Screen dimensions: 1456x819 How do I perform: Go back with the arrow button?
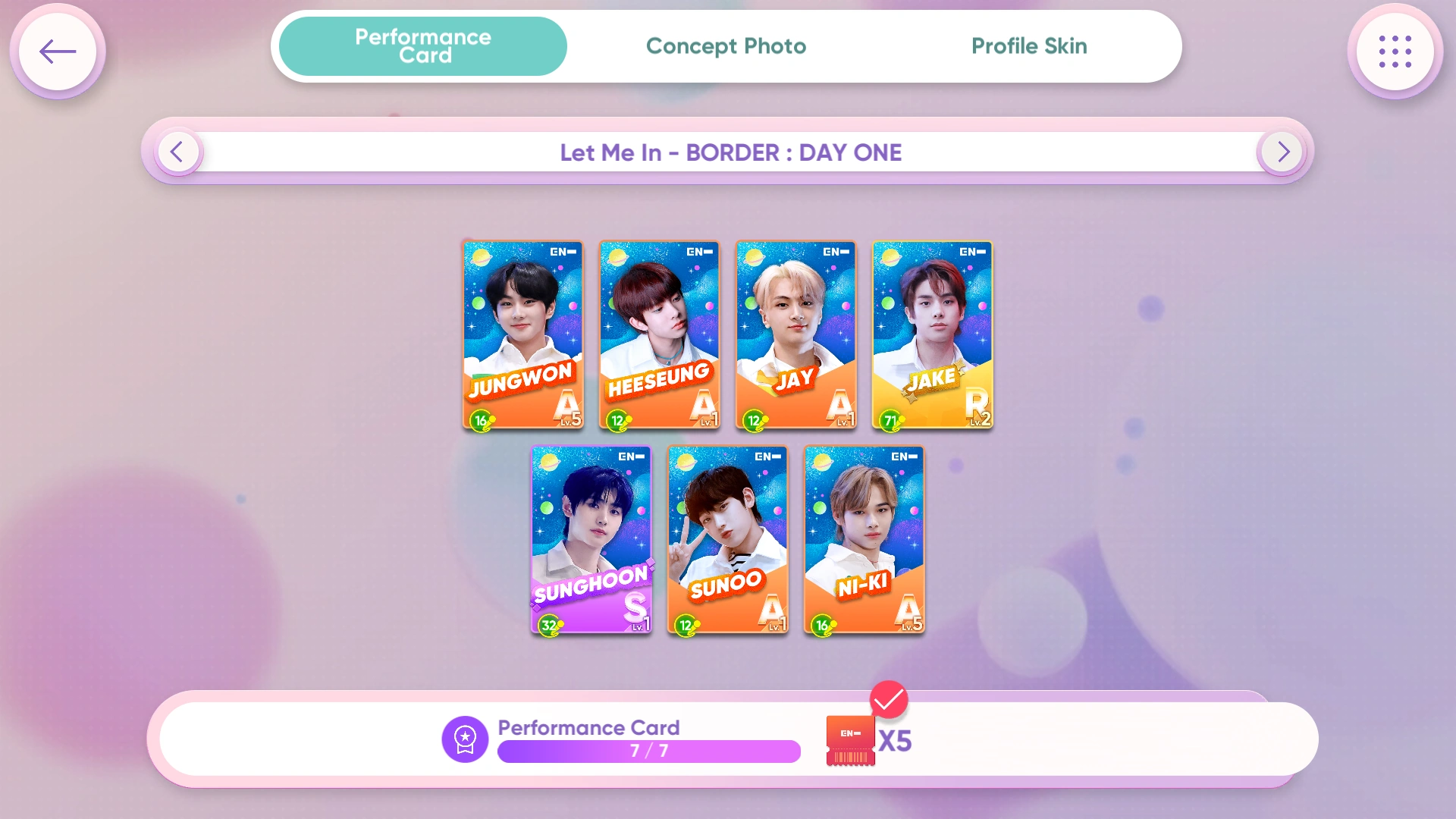[x=58, y=52]
